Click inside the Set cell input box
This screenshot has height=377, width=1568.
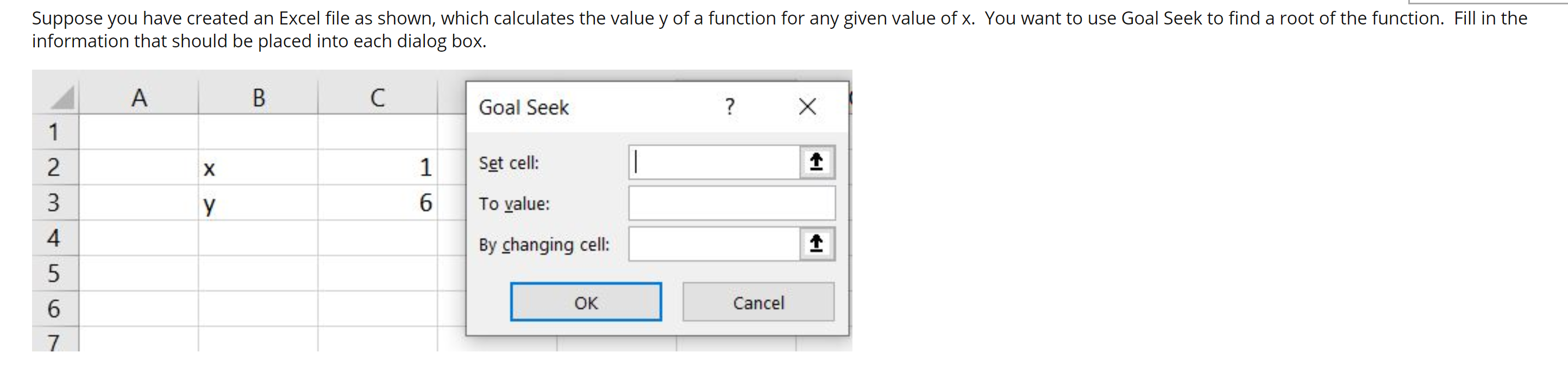712,162
